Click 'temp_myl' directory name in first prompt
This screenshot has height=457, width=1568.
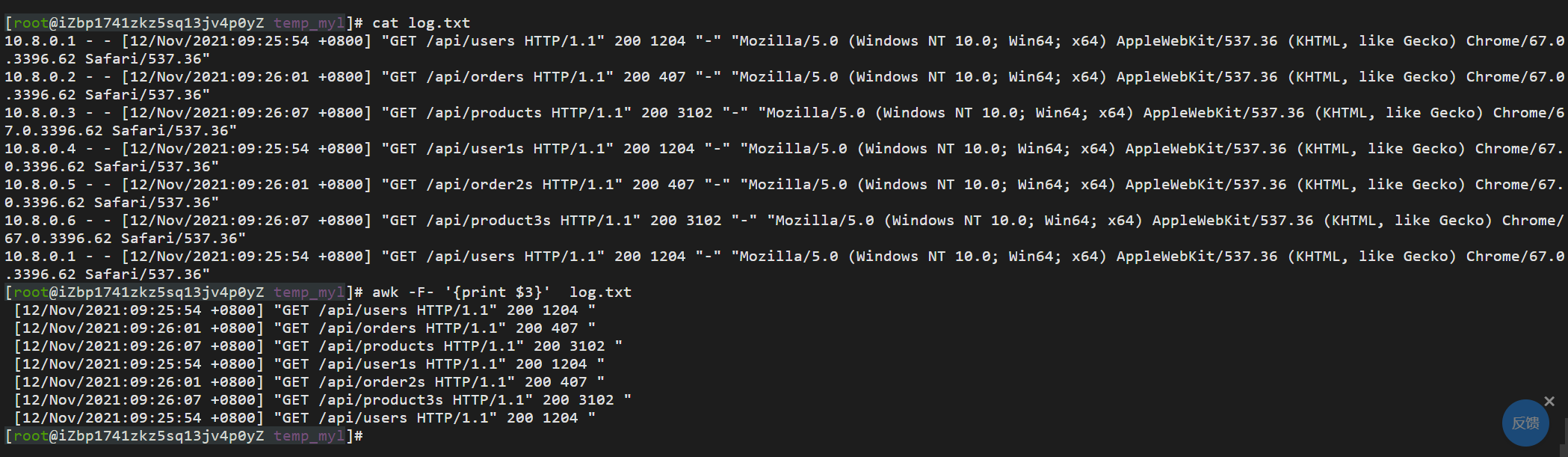tap(309, 23)
